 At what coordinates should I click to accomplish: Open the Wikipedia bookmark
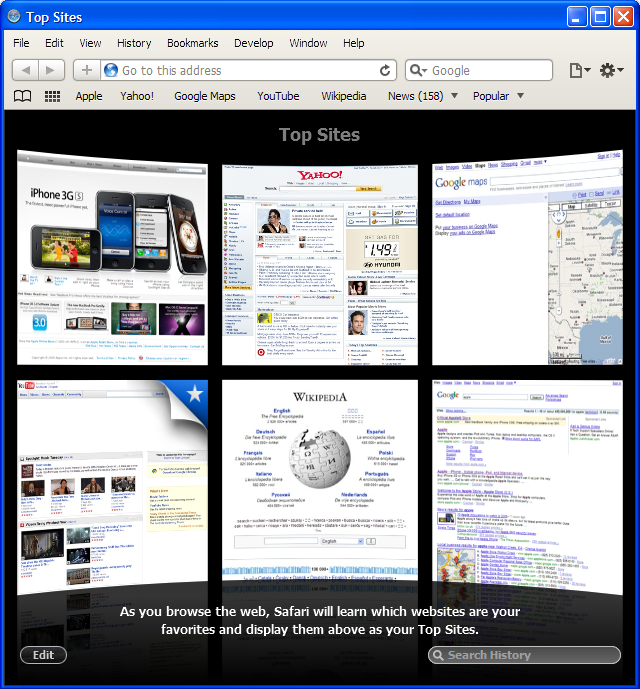click(x=344, y=96)
